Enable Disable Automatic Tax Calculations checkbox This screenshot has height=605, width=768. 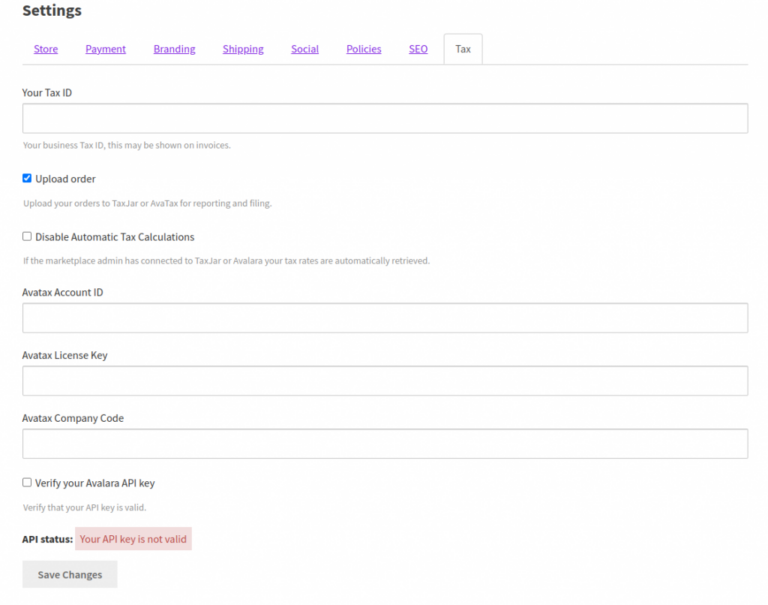pyautogui.click(x=27, y=237)
